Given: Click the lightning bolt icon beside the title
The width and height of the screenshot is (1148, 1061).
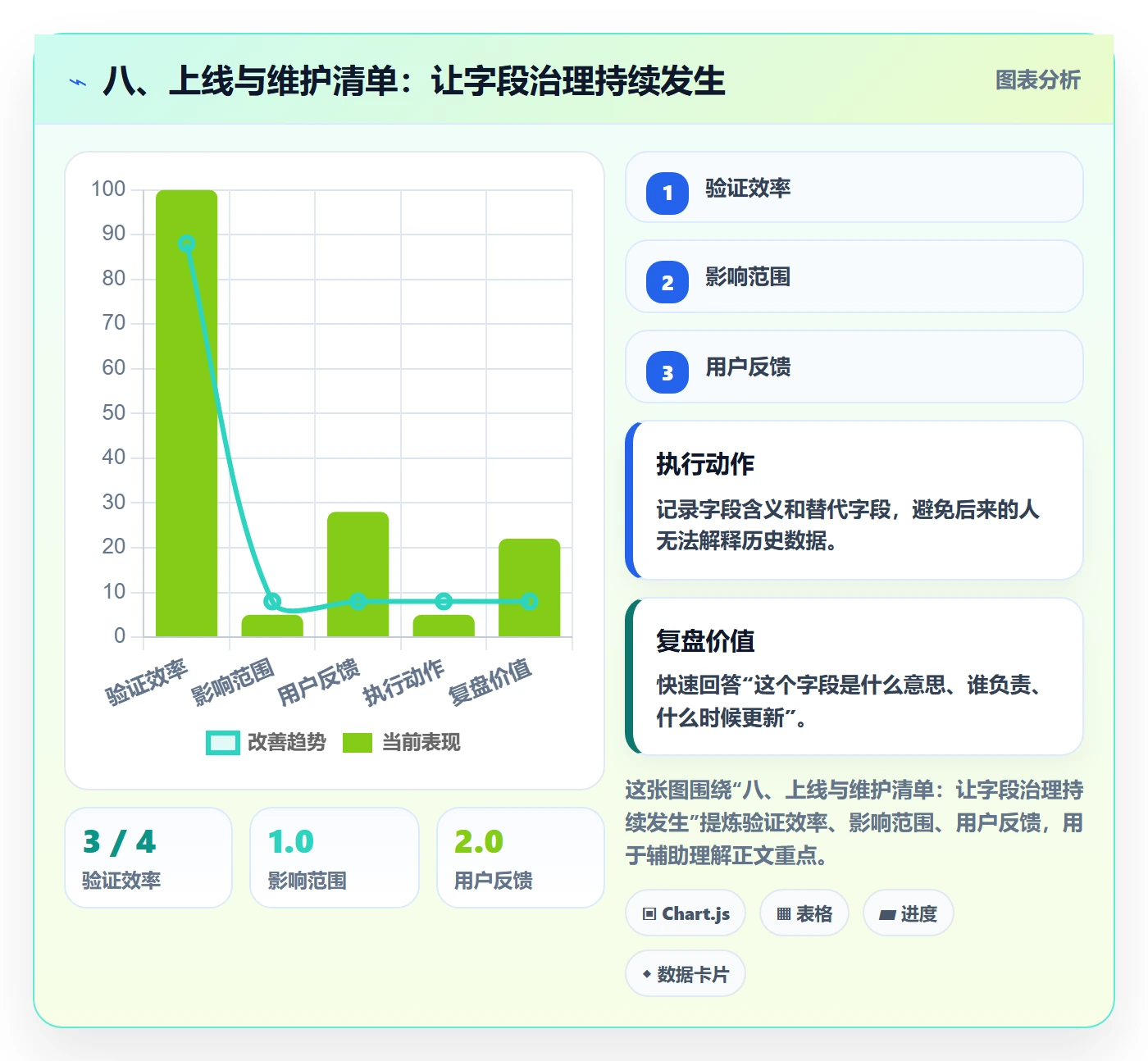Looking at the screenshot, I should [78, 82].
